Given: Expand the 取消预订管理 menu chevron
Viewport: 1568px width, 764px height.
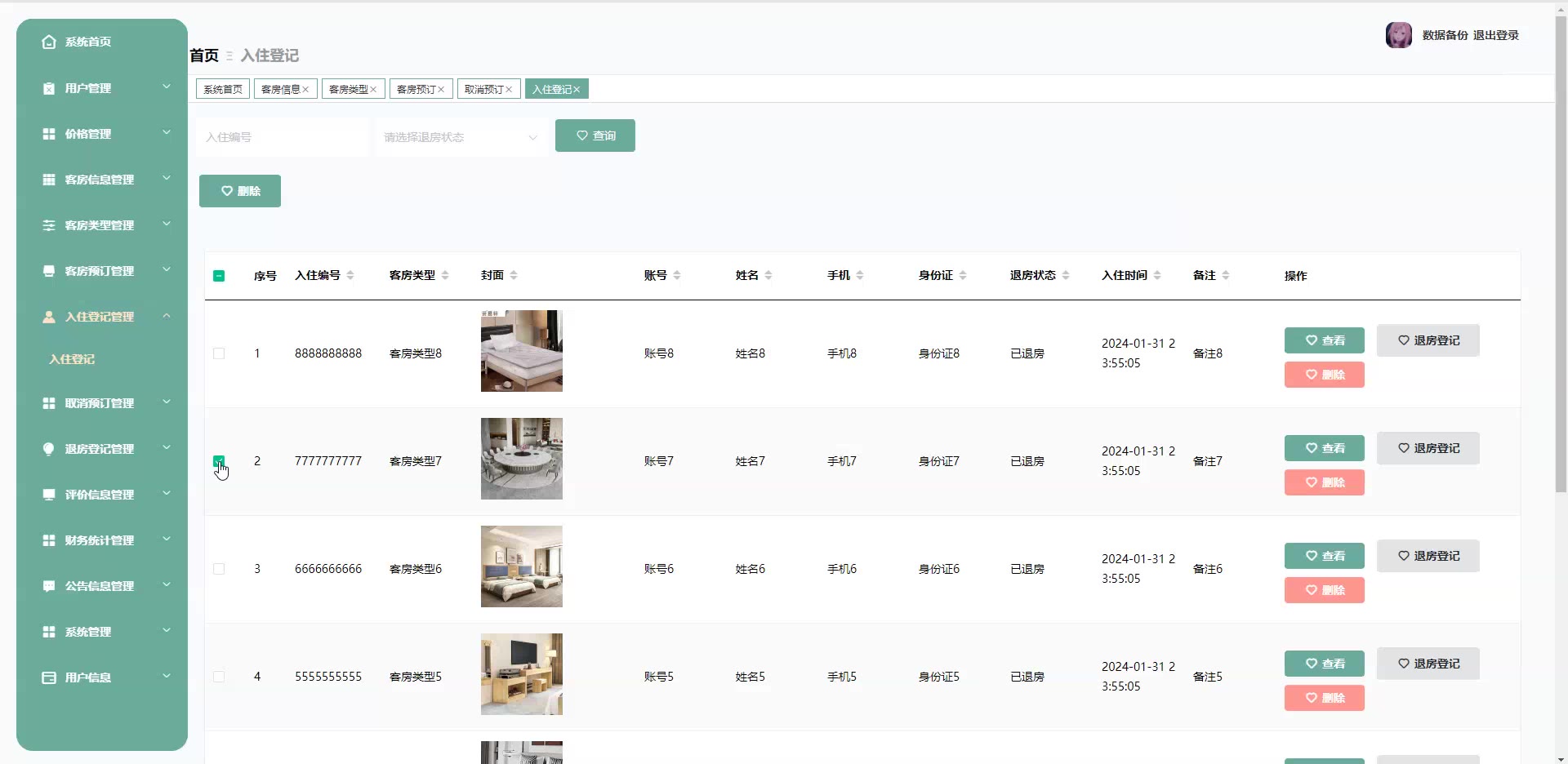Looking at the screenshot, I should pyautogui.click(x=167, y=402).
